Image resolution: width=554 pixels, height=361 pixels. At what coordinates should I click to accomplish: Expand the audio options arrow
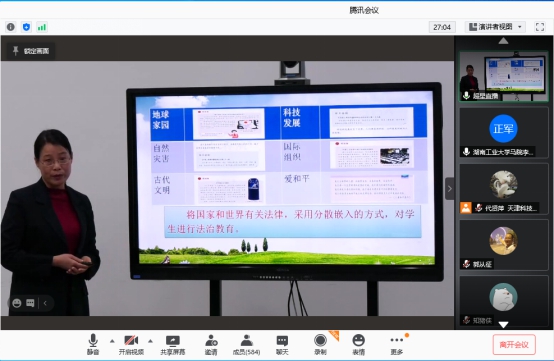(112, 341)
